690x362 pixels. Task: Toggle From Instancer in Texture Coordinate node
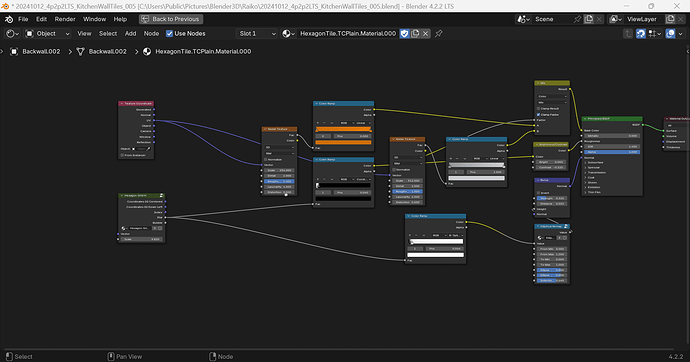pyautogui.click(x=122, y=155)
